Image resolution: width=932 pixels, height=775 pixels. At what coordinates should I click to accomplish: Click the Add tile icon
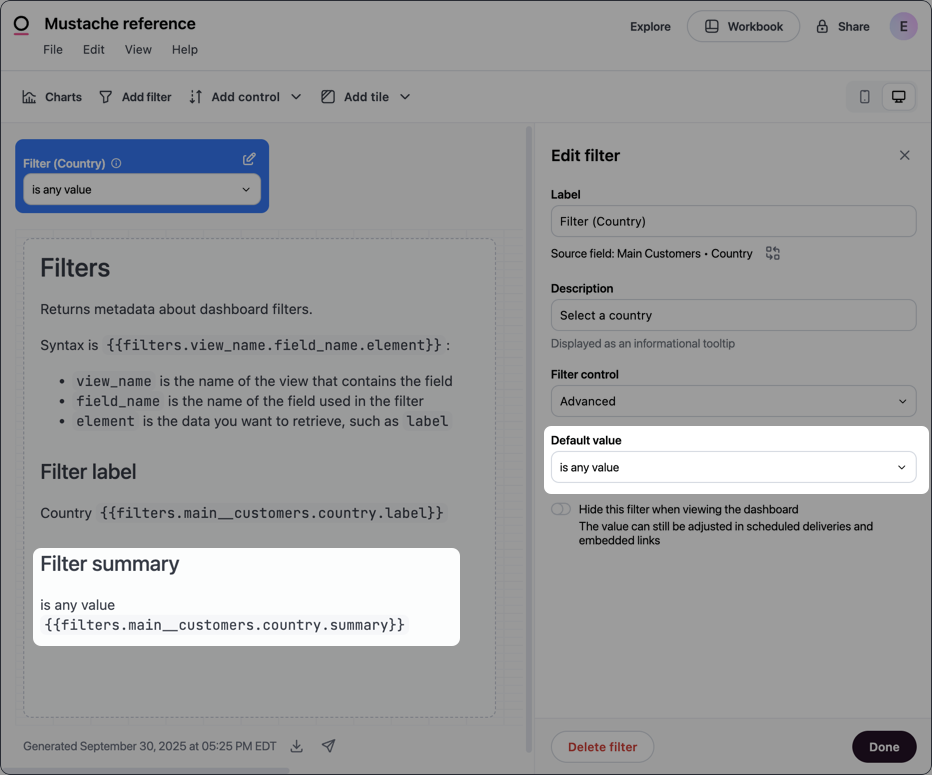pos(327,96)
